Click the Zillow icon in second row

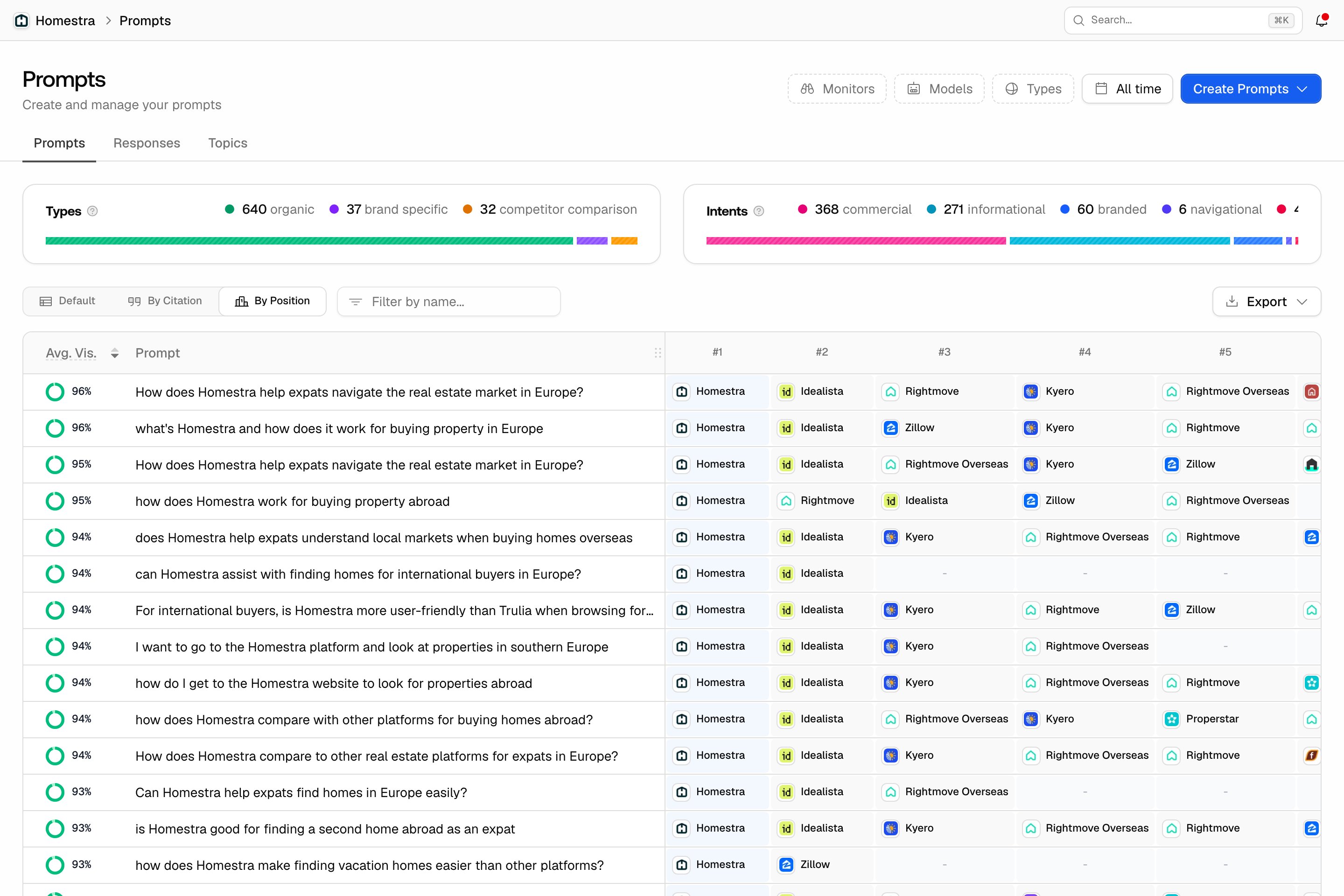coord(890,428)
